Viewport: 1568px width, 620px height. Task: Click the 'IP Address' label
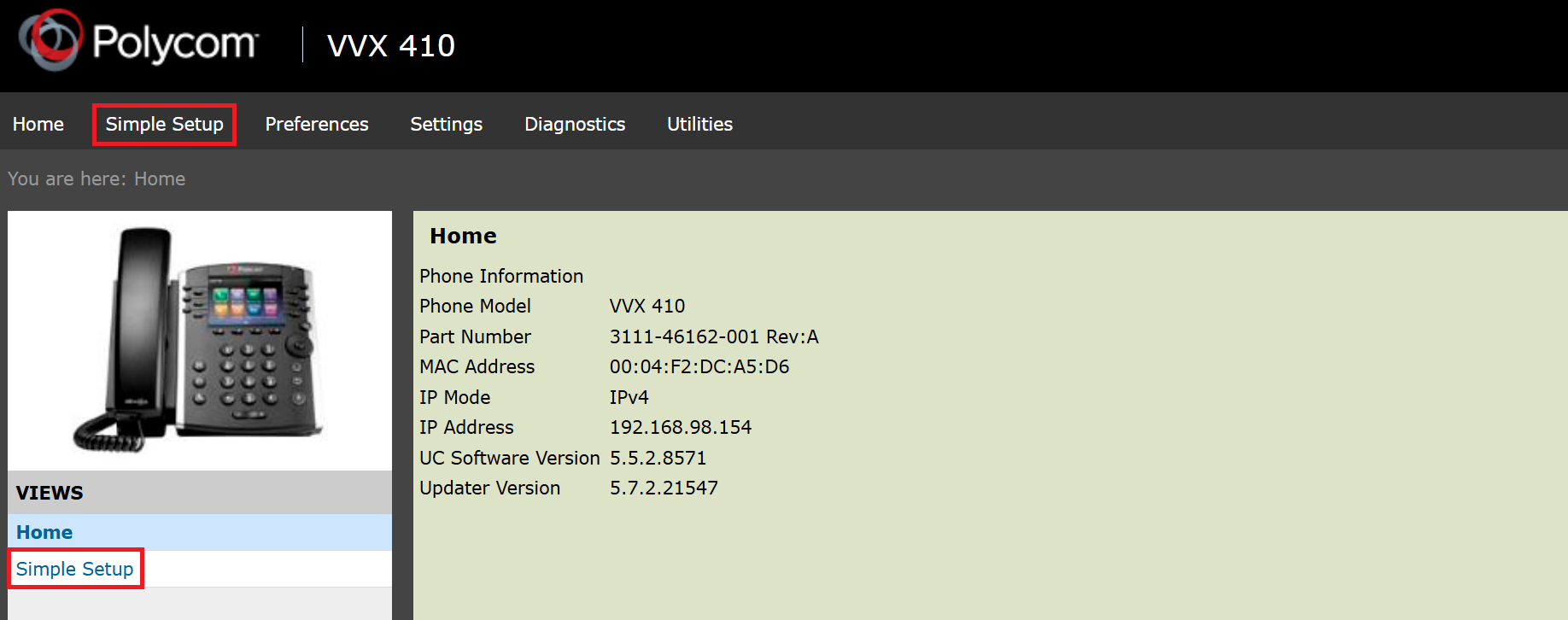pos(466,427)
